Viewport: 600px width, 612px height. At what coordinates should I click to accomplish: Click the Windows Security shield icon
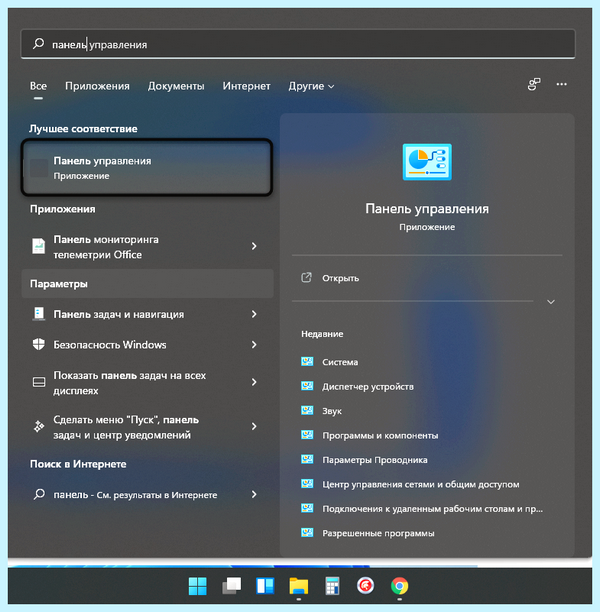(39, 344)
